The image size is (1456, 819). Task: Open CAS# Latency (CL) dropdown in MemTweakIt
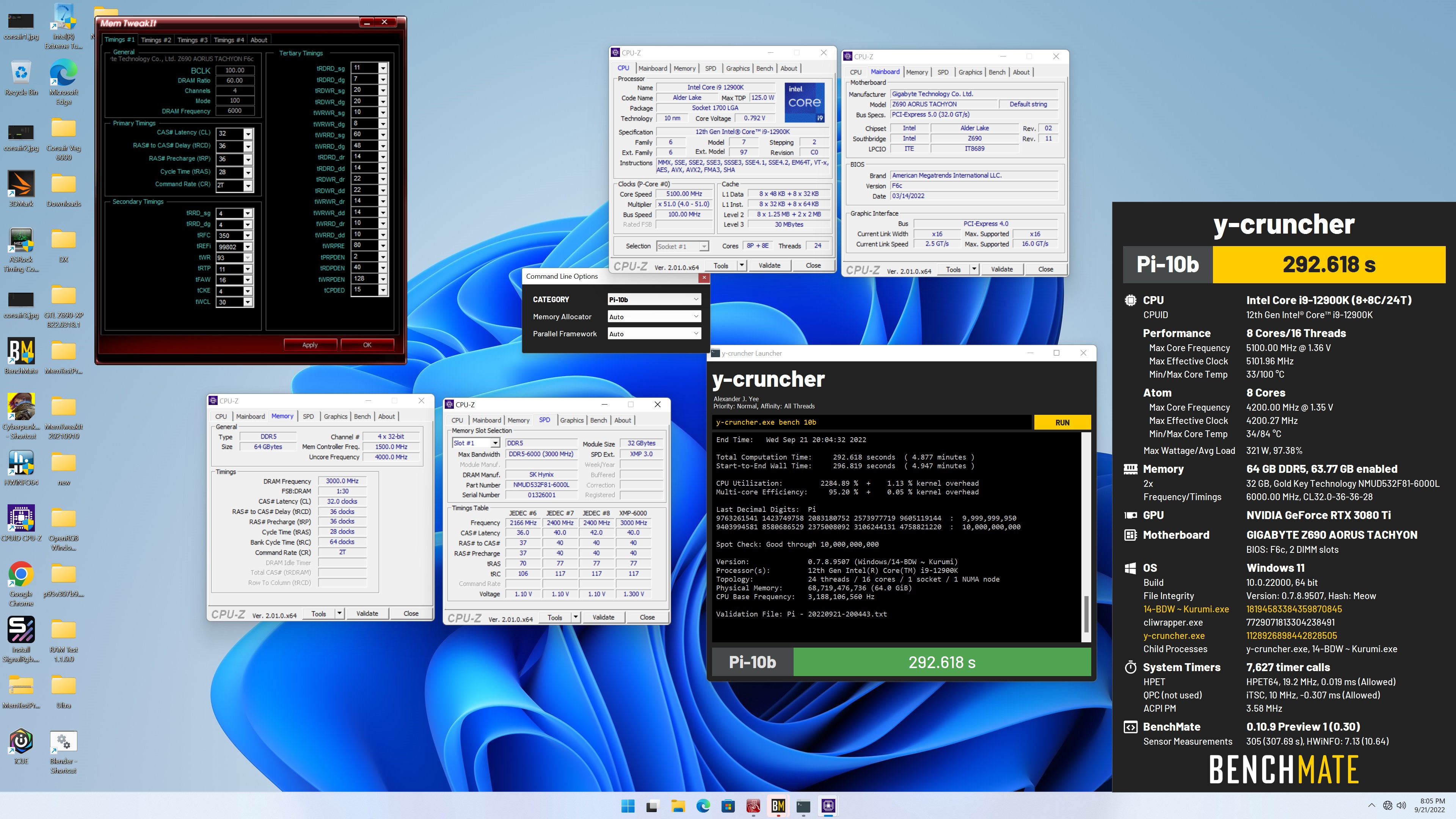(248, 133)
